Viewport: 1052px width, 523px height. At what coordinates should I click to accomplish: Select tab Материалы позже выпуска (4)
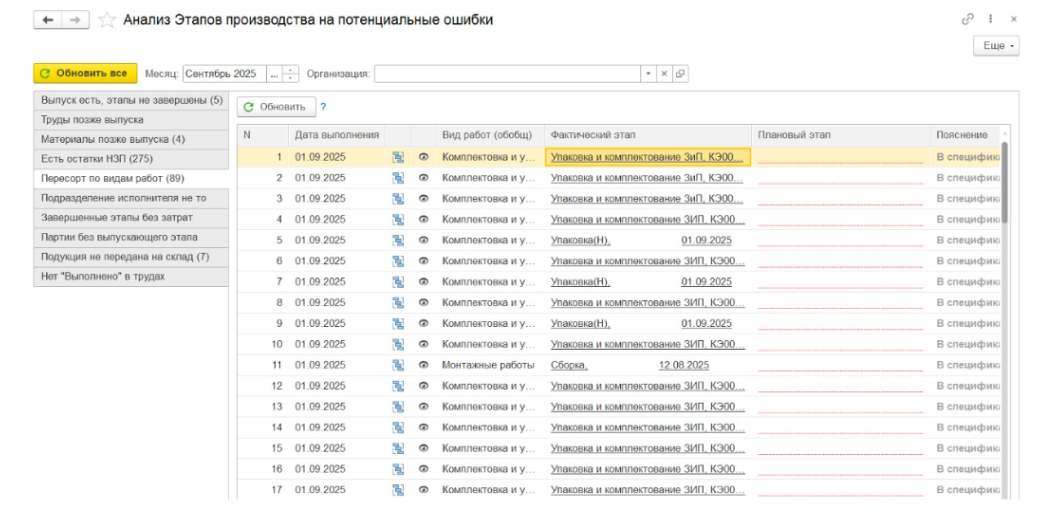click(x=131, y=139)
